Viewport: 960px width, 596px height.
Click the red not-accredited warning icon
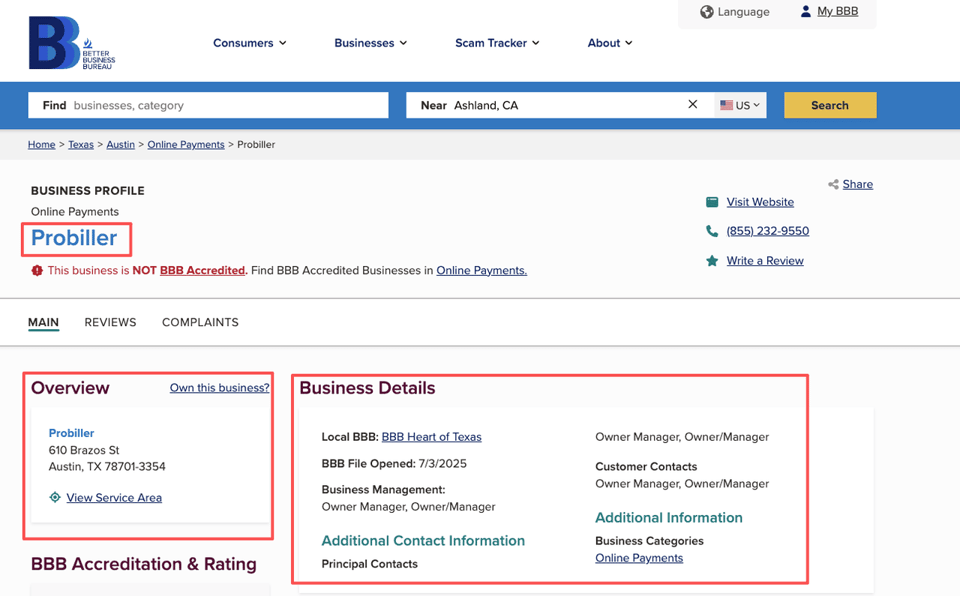(x=37, y=270)
